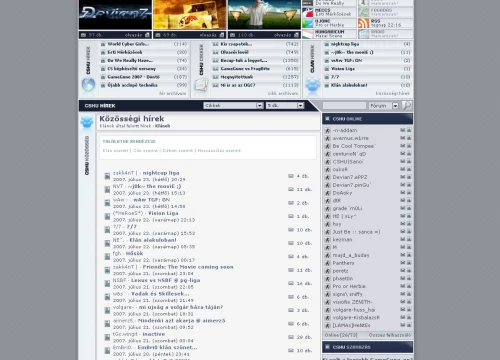The height and width of the screenshot is (360, 500).
Task: Click the profile picture icon for 'Devian7.aPPZ'
Action: click(409, 177)
